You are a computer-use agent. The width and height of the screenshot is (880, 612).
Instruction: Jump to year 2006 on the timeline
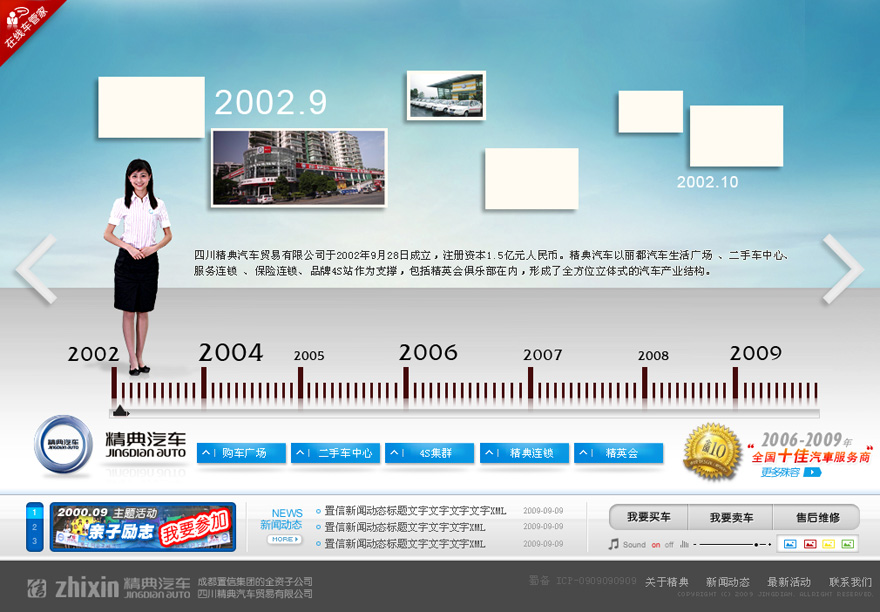(428, 353)
